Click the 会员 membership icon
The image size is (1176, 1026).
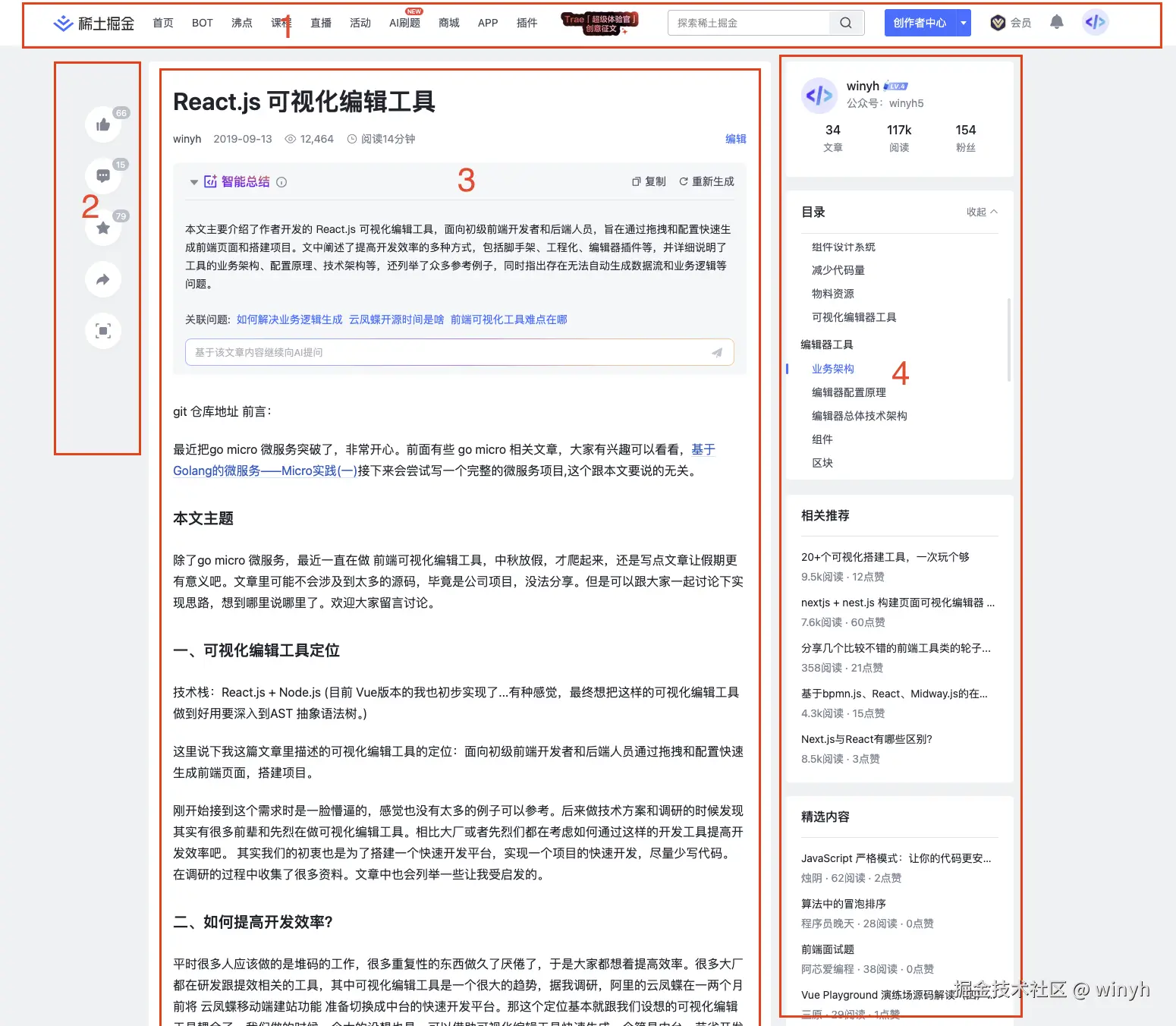(x=998, y=22)
